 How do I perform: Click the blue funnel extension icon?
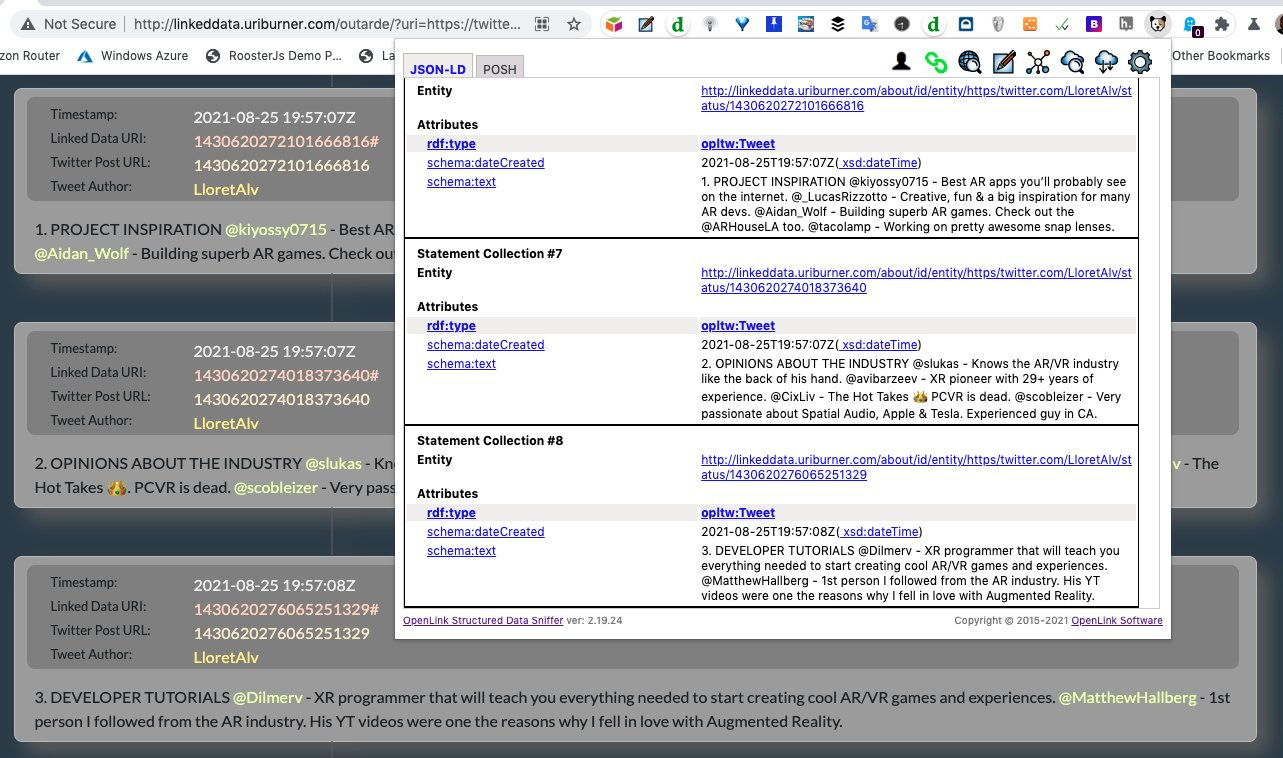(x=741, y=24)
